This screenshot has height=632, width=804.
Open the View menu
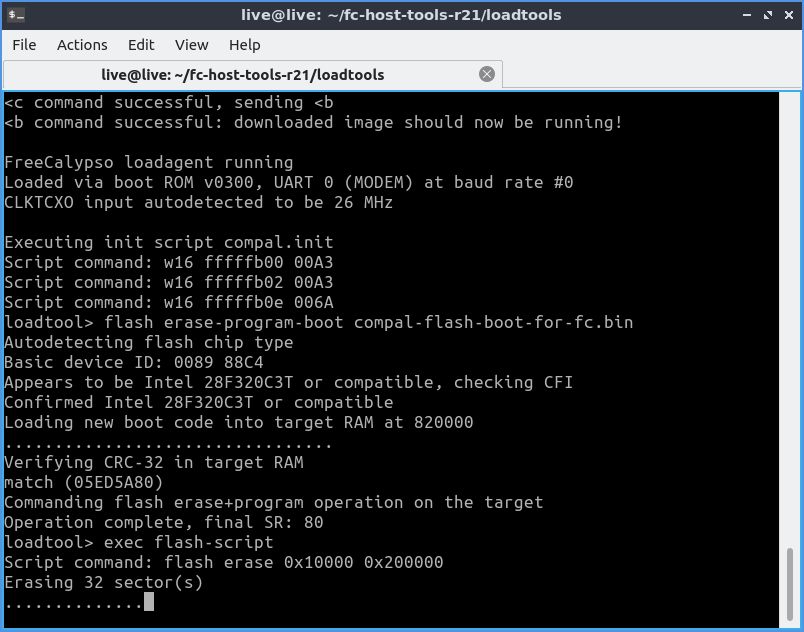pos(191,45)
